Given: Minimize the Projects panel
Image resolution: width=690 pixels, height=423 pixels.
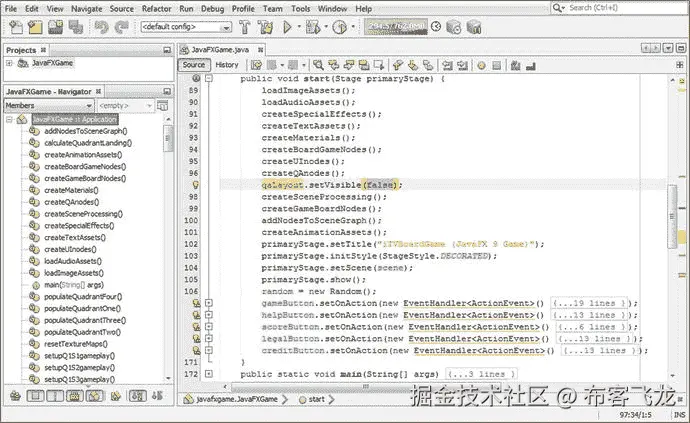Looking at the screenshot, I should (x=167, y=50).
